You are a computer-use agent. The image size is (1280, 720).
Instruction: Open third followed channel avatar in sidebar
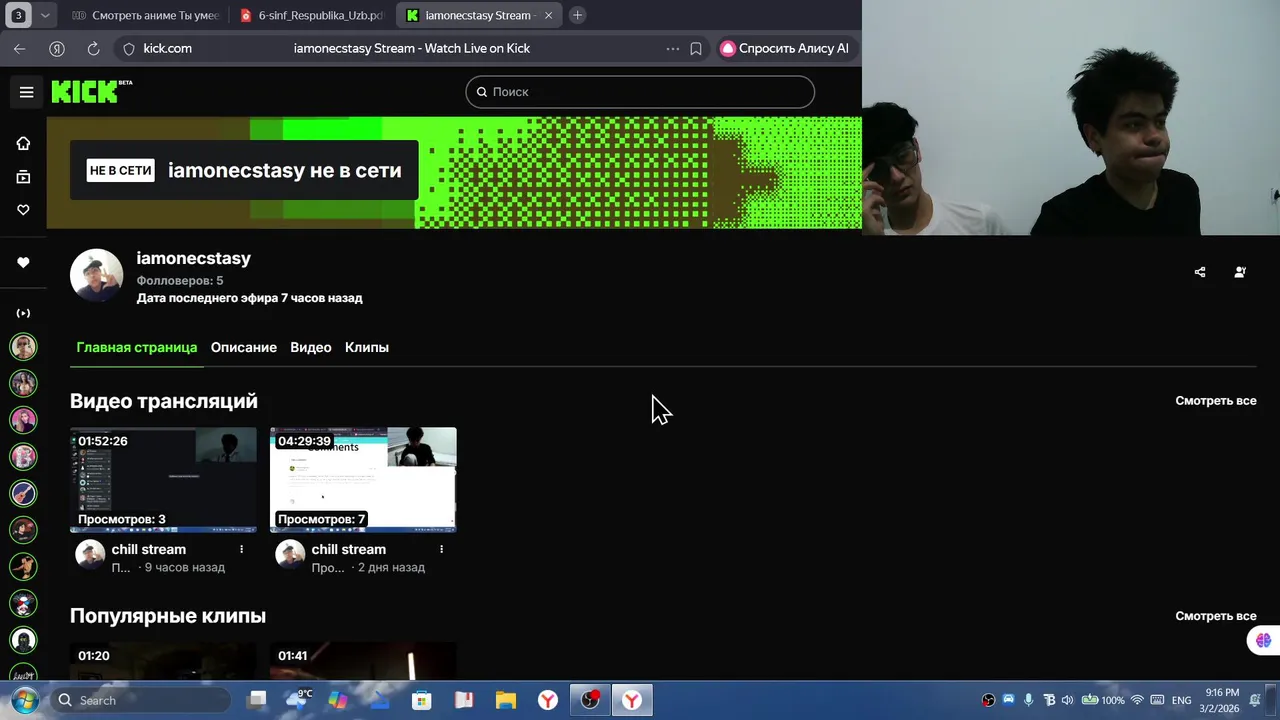tap(23, 420)
